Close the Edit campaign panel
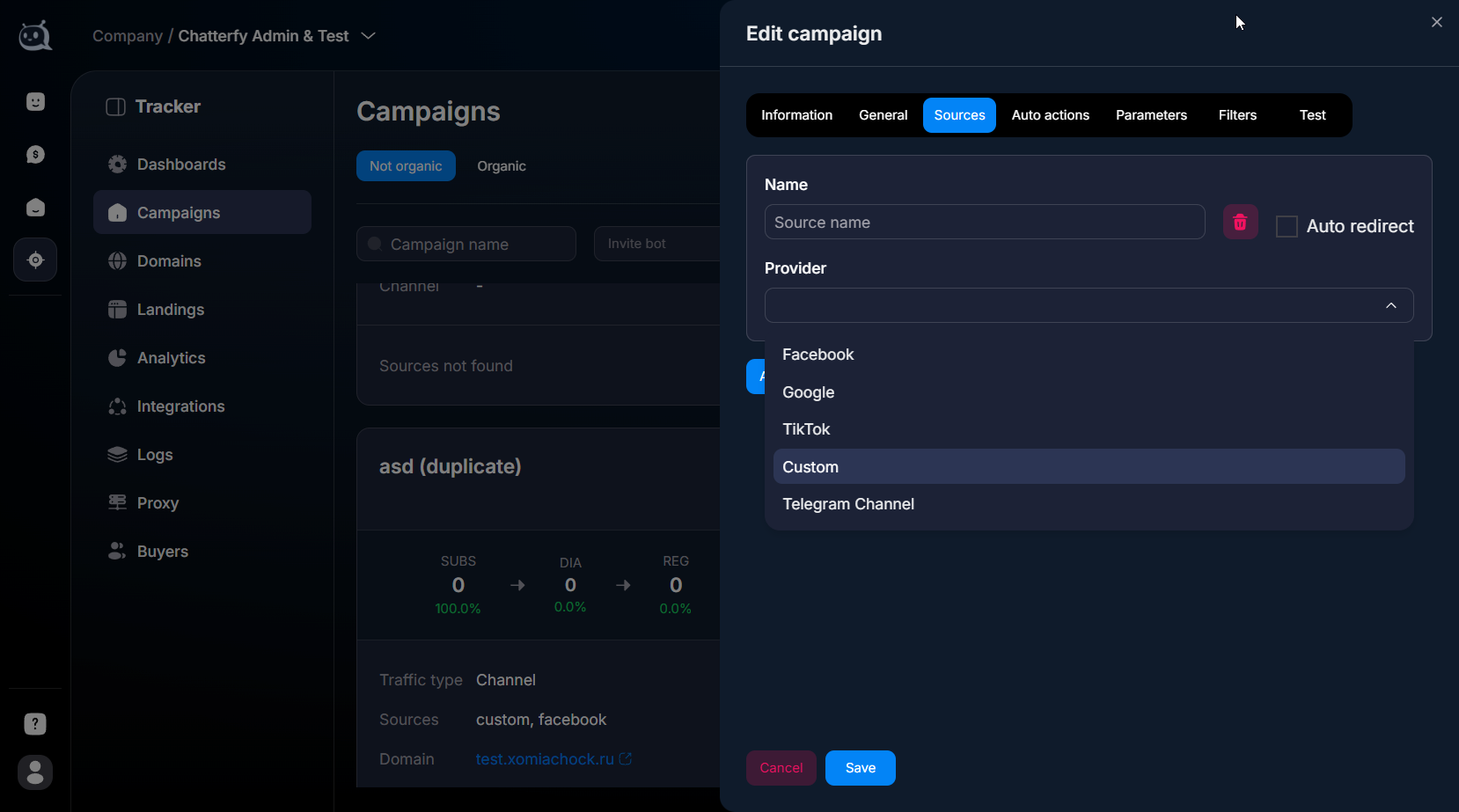This screenshot has width=1459, height=812. [x=1437, y=22]
